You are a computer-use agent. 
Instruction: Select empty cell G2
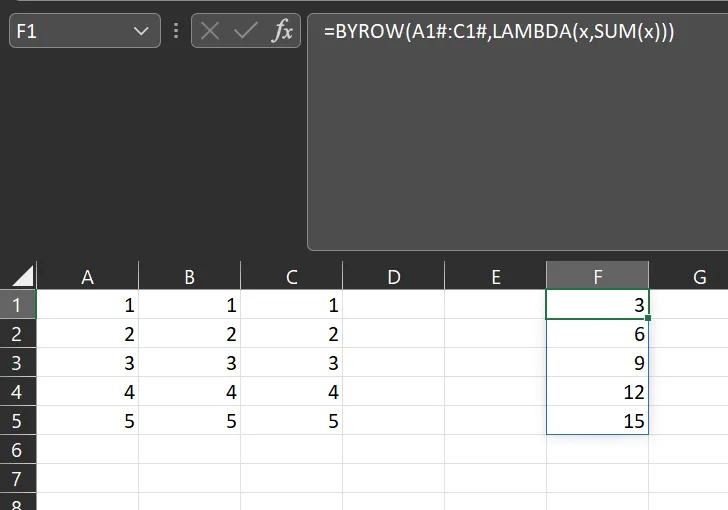689,333
